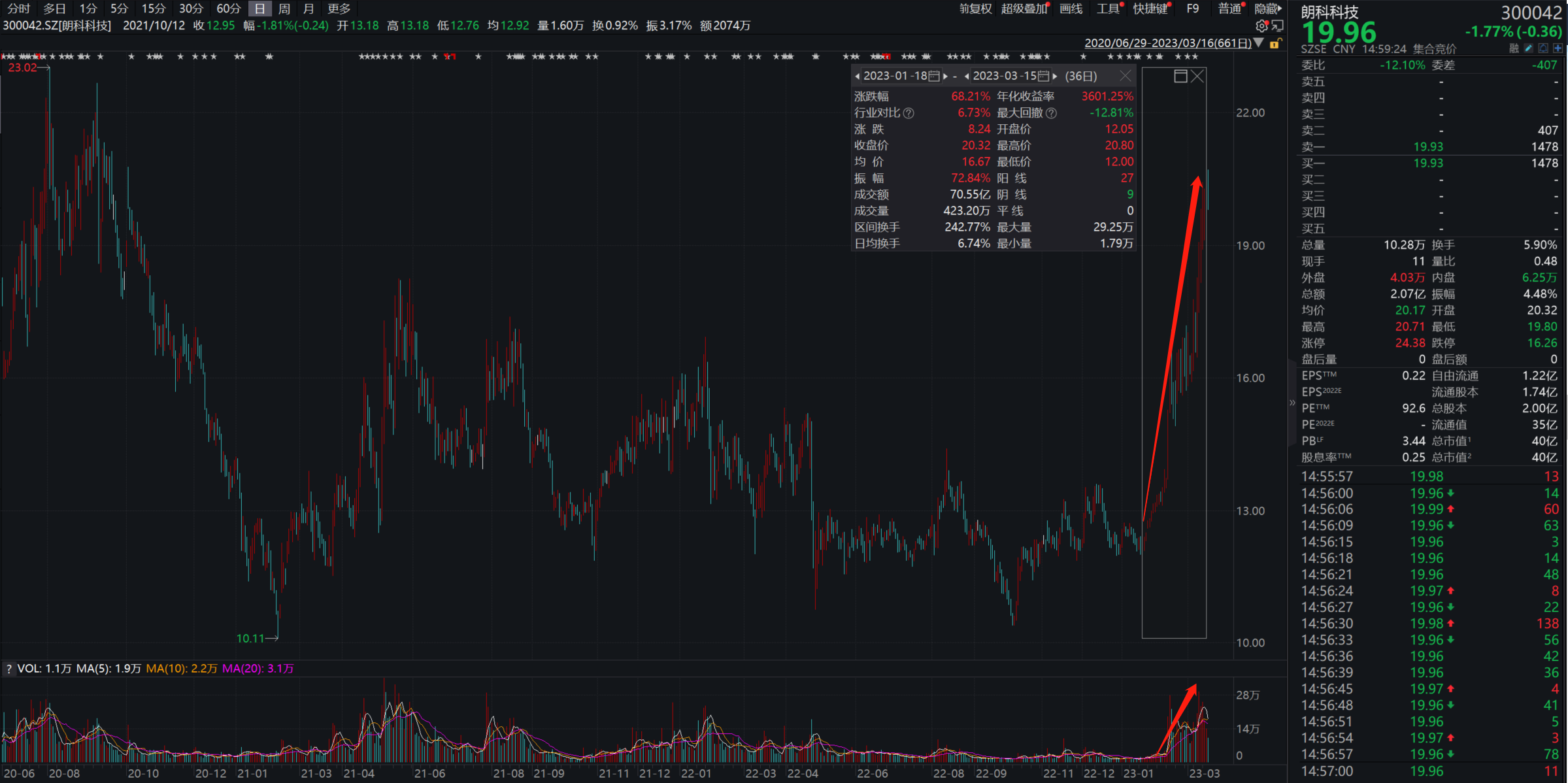Collapse right panel via double-chevron handle
The height and width of the screenshot is (783, 1568).
1292,403
